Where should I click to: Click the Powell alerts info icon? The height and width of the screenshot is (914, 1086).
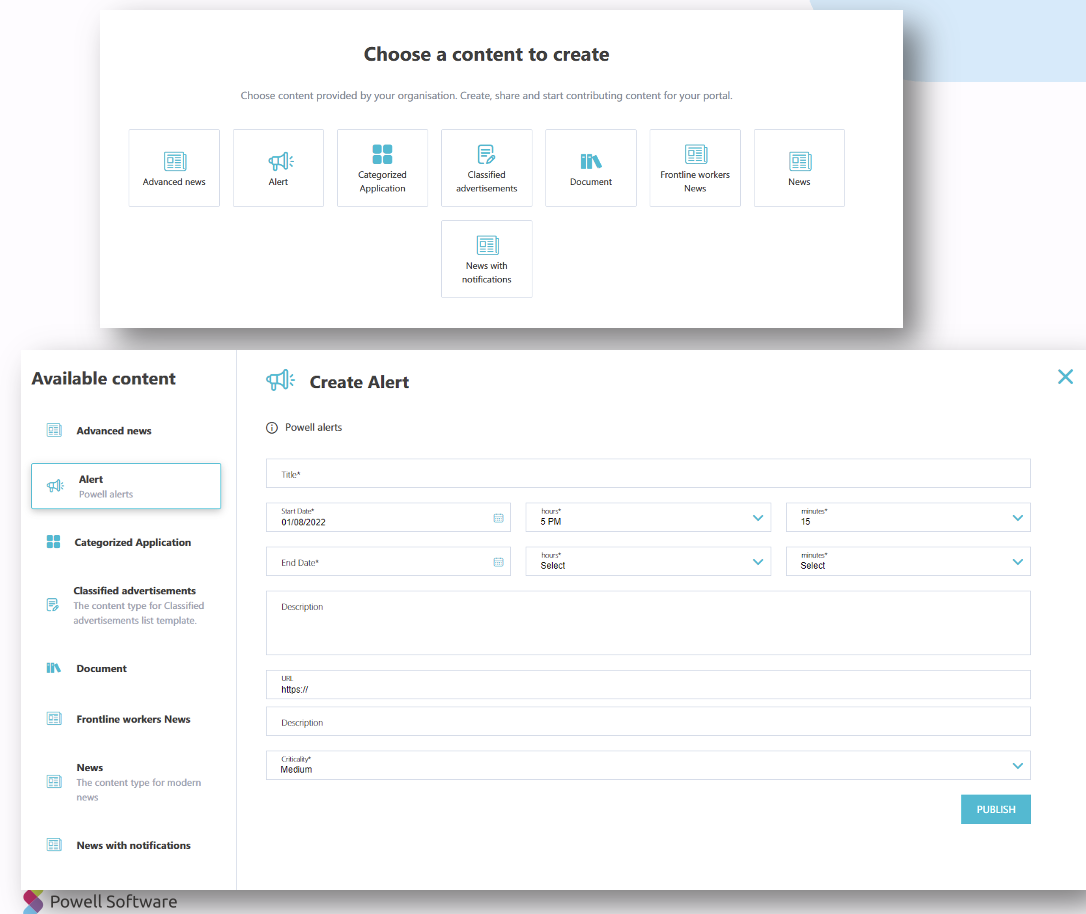click(x=271, y=427)
